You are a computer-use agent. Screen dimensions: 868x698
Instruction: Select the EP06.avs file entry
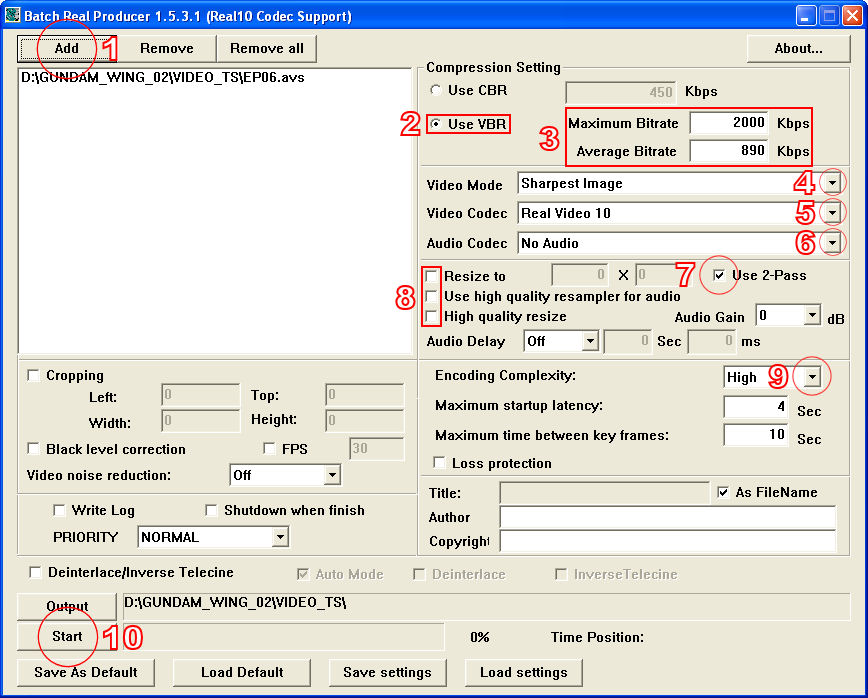pyautogui.click(x=163, y=77)
